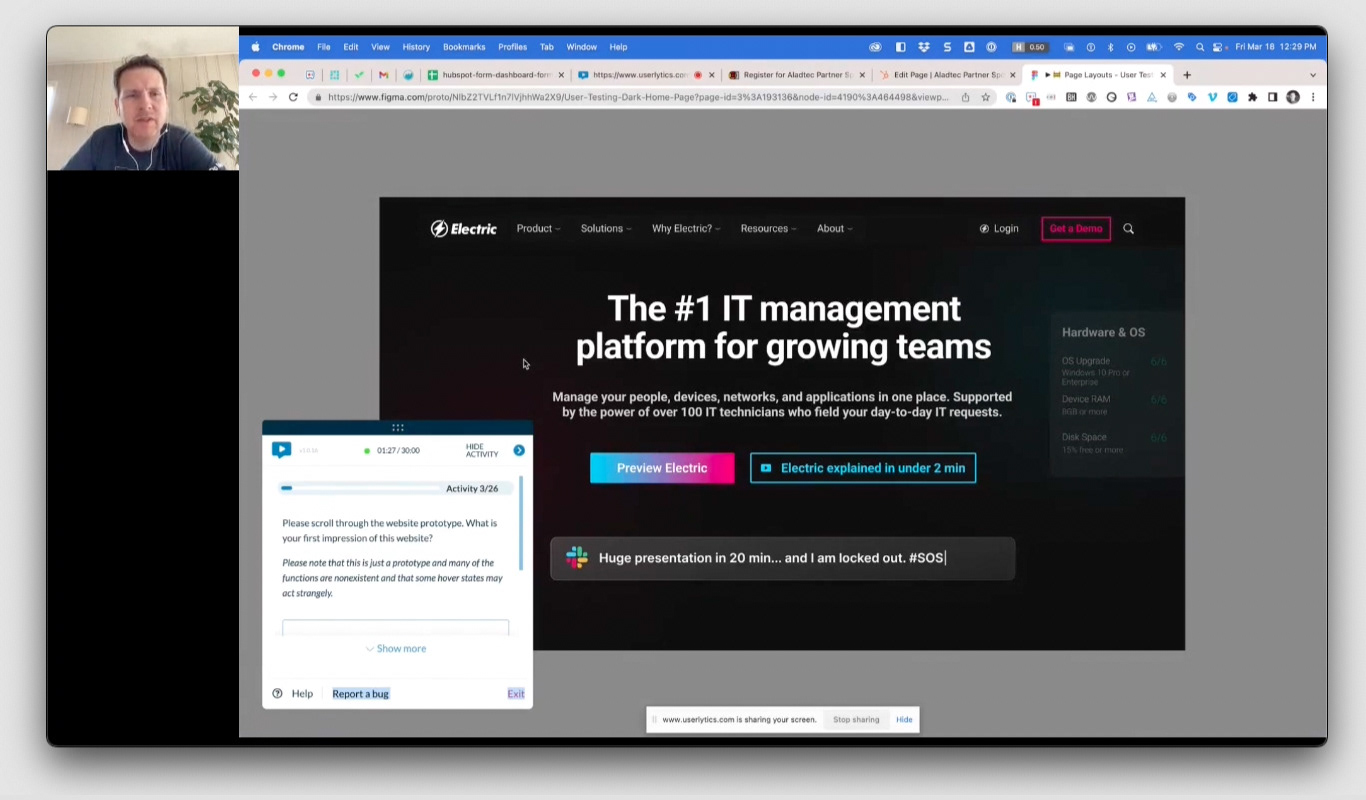Close the Page Layouts tab
The image size is (1366, 800).
click(1163, 75)
